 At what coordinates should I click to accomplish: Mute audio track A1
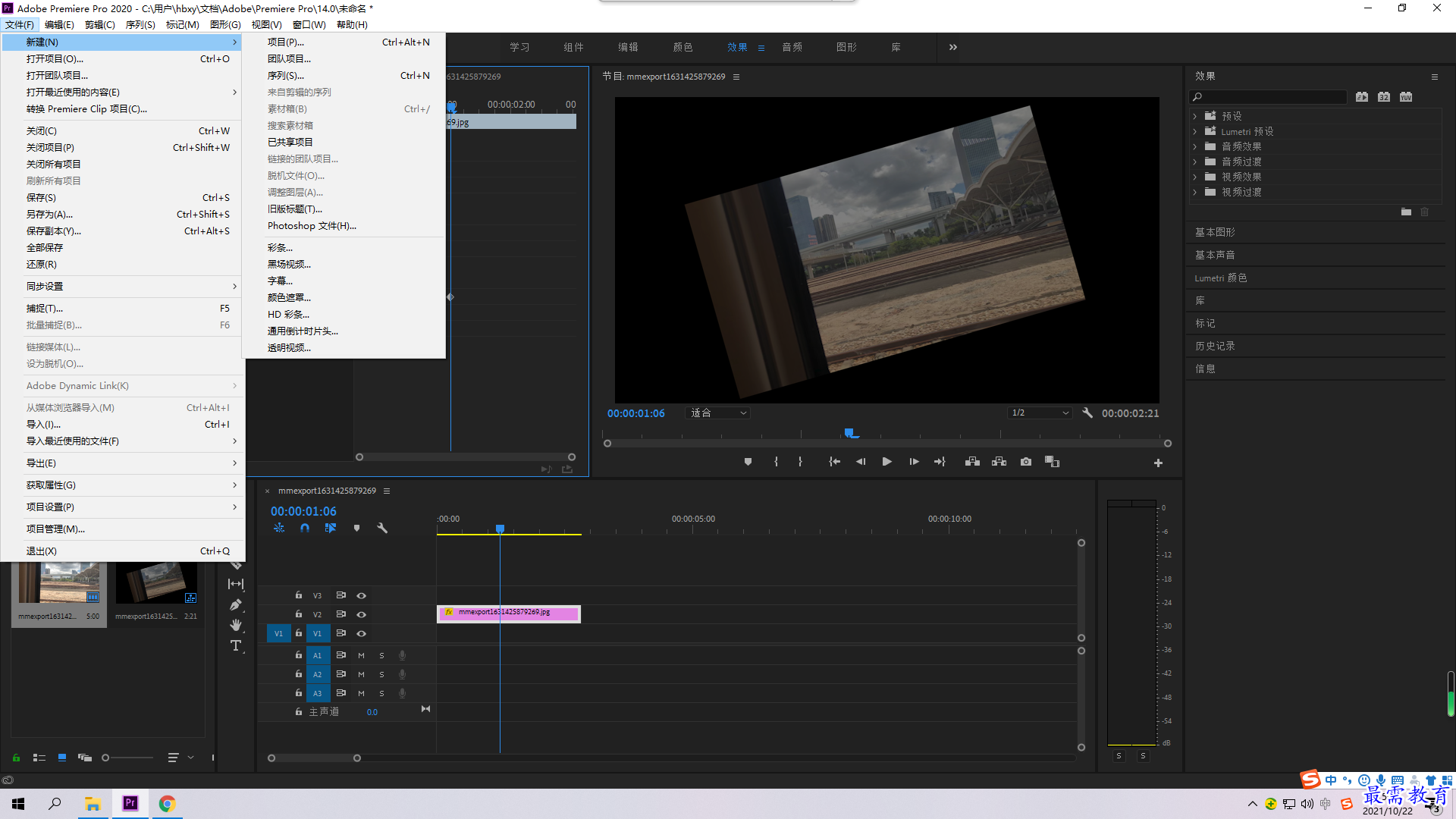(x=361, y=655)
